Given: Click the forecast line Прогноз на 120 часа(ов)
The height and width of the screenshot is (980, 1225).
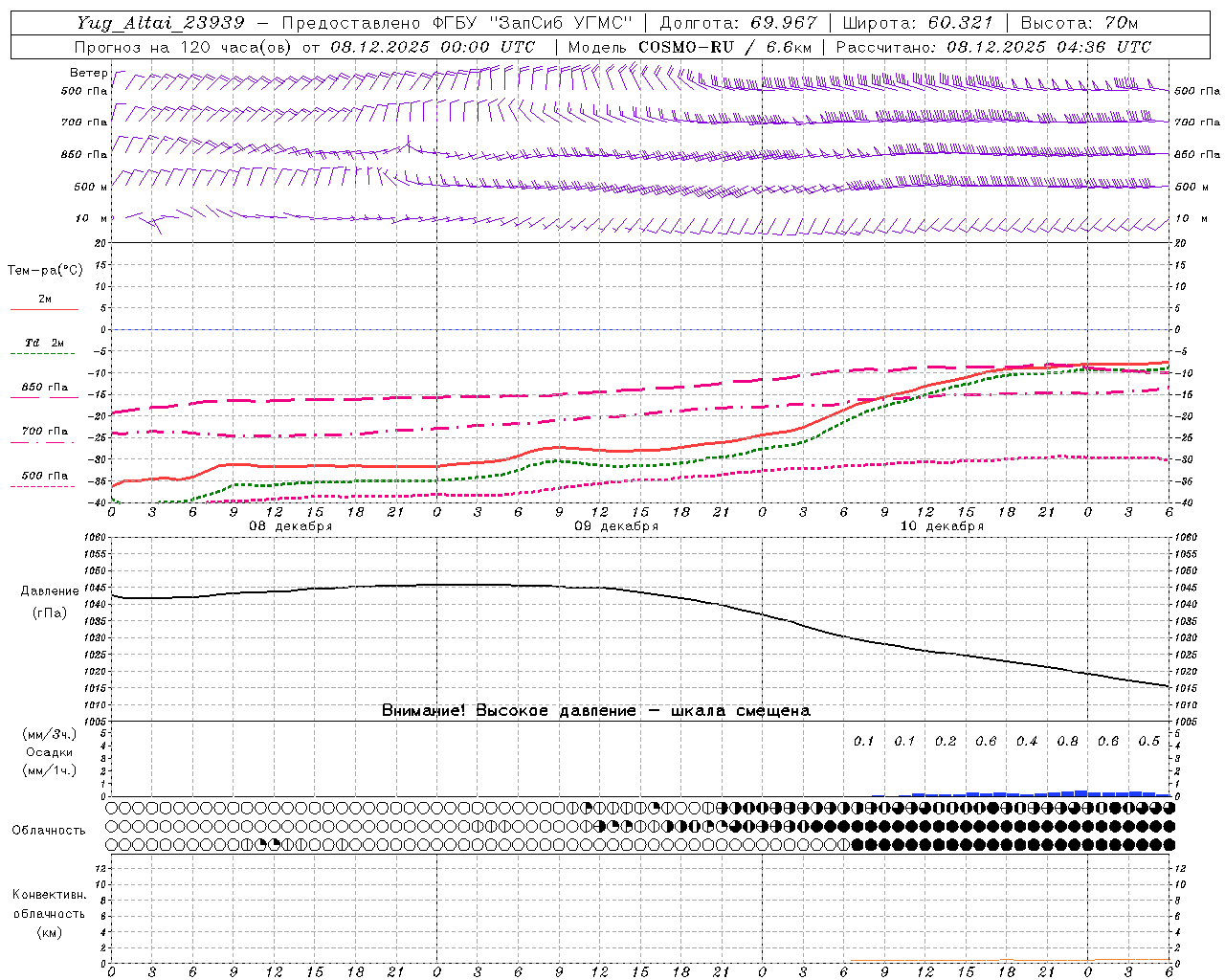Looking at the screenshot, I should point(185,47).
